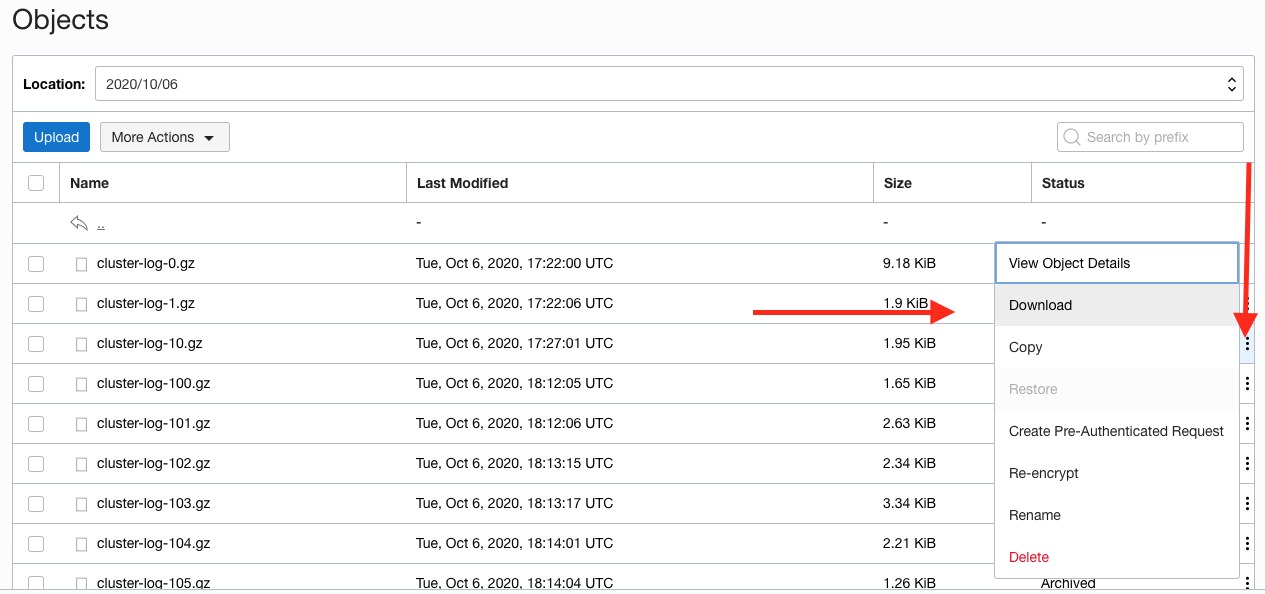
Task: Click the file name cluster-log-103.gz
Action: pyautogui.click(x=154, y=504)
